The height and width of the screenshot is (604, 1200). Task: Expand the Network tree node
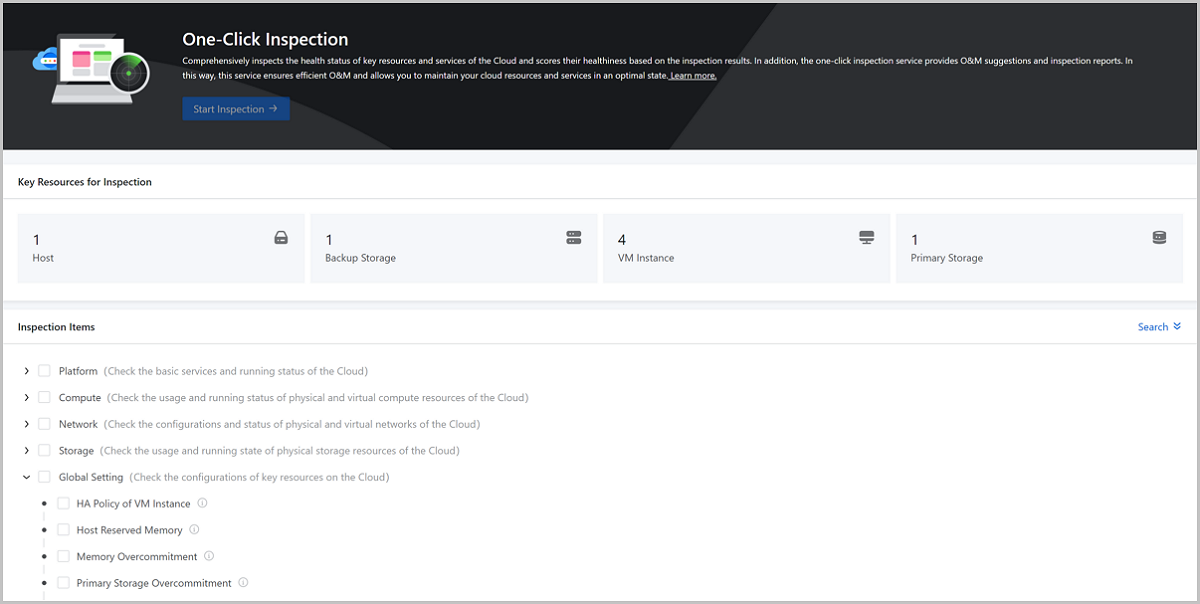(x=26, y=424)
